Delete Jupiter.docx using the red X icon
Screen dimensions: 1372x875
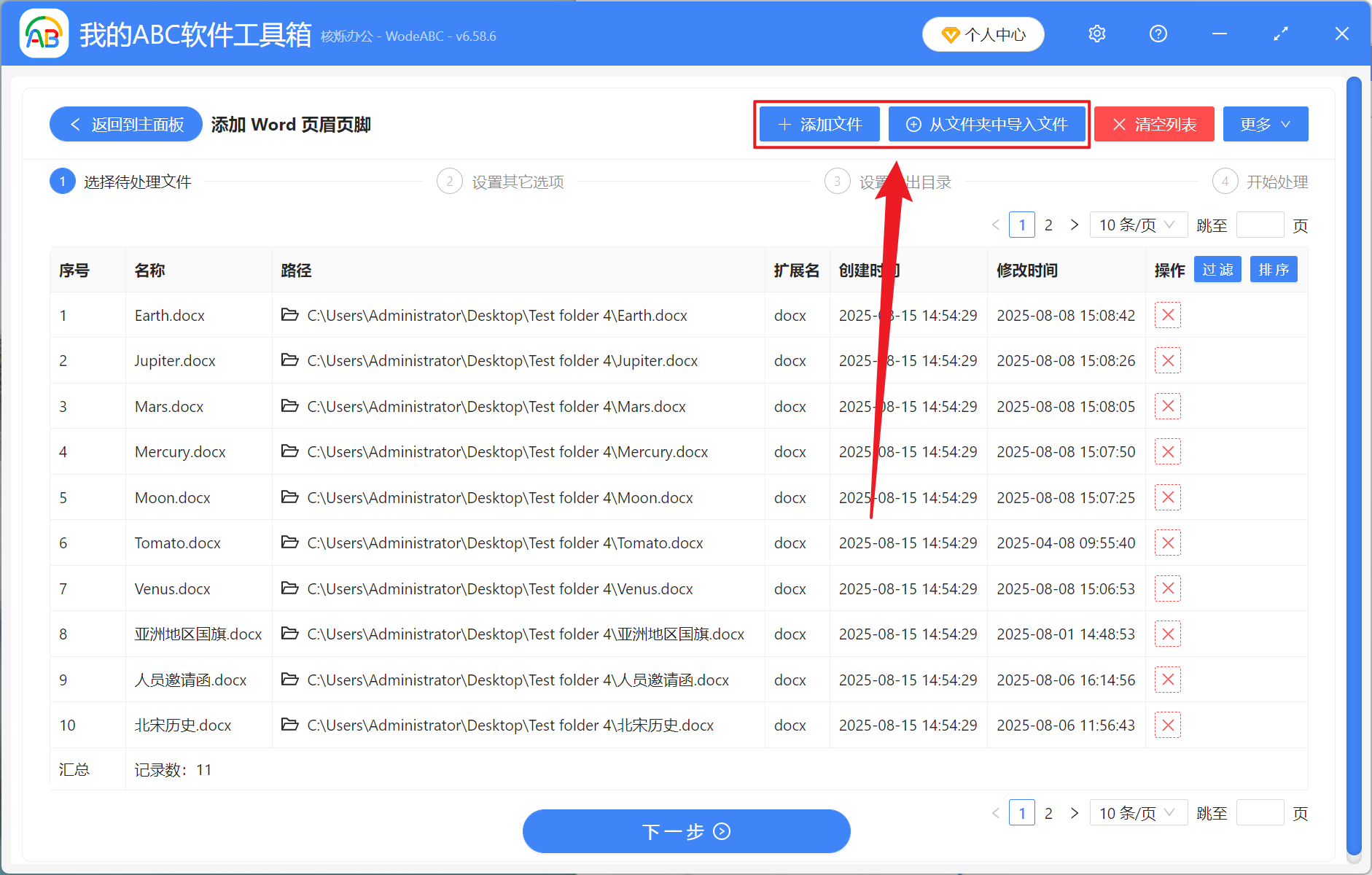click(x=1167, y=360)
